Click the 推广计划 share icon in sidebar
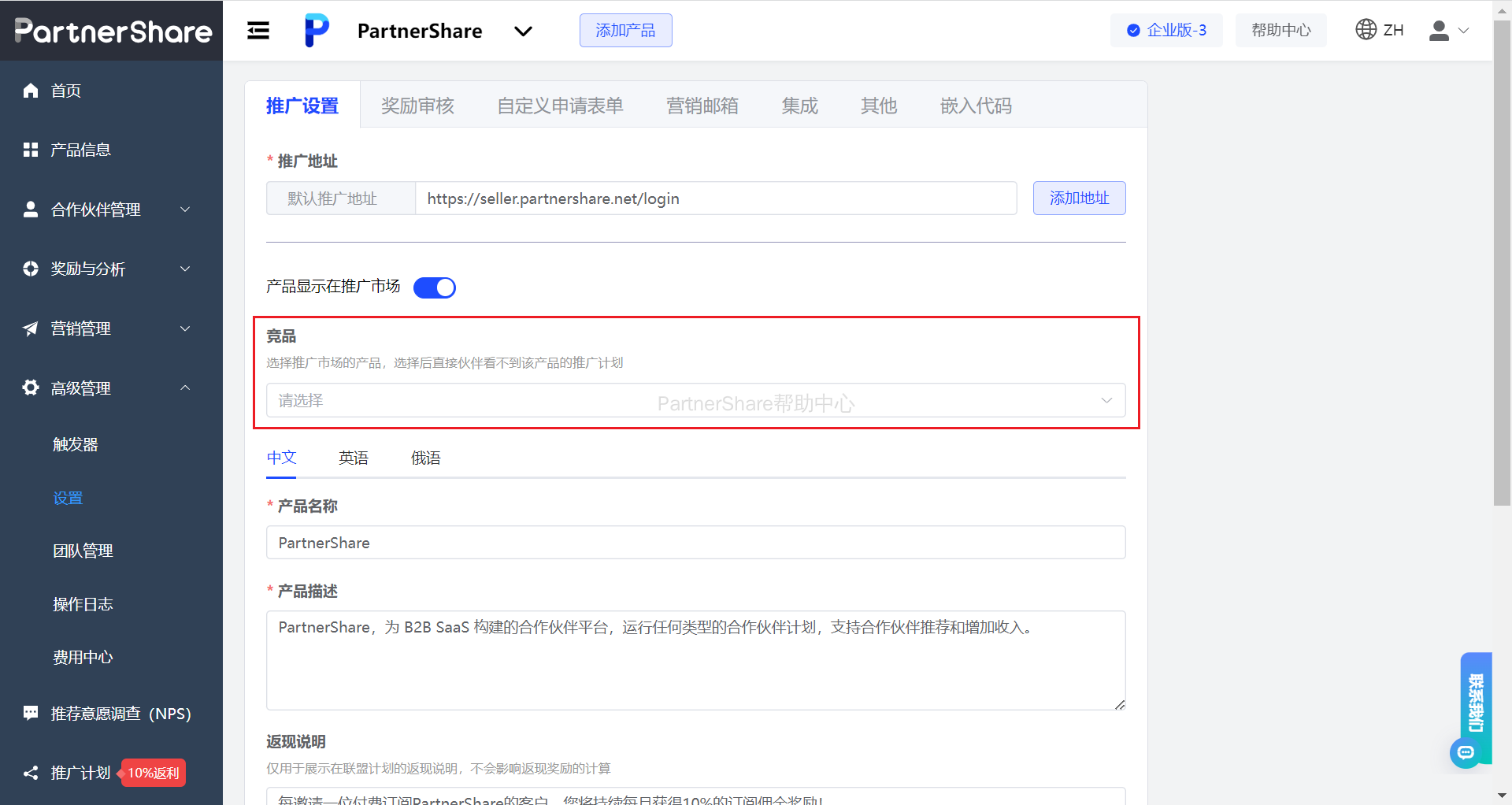The width and height of the screenshot is (1512, 805). pos(30,773)
